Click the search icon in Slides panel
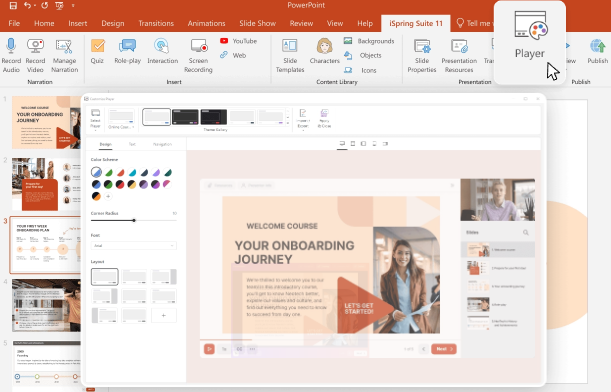 (x=526, y=233)
